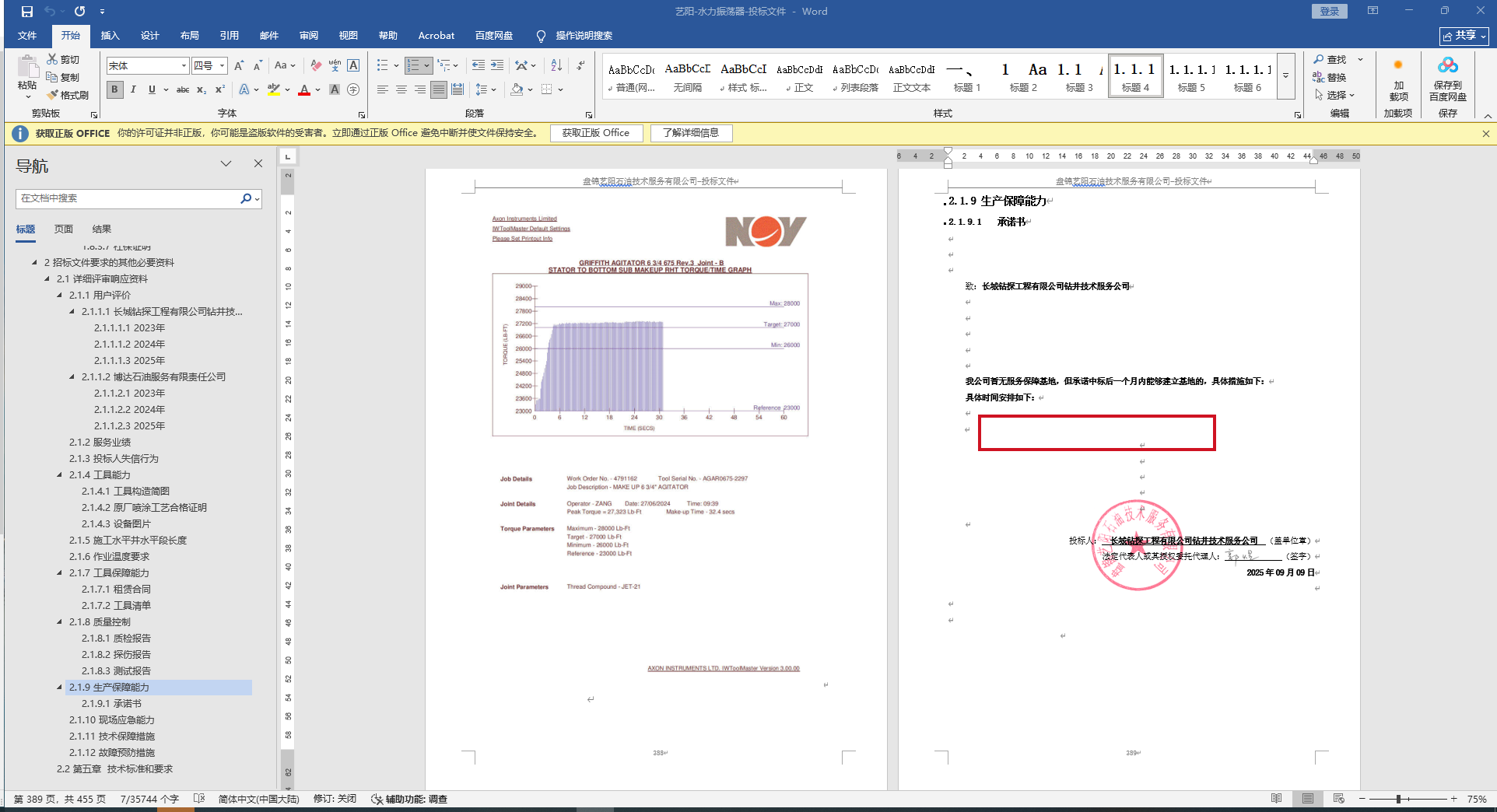Image resolution: width=1497 pixels, height=812 pixels.
Task: Click the spelling proofing icon in status bar
Action: coord(198,799)
